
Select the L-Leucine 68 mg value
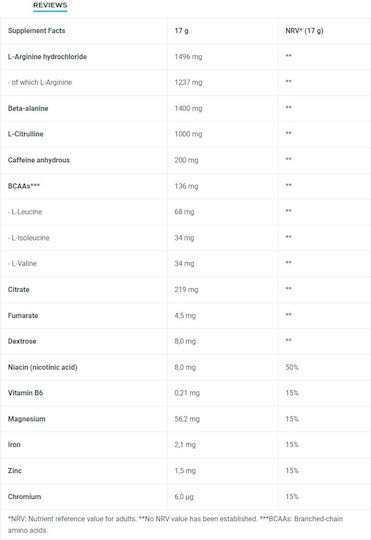click(184, 212)
